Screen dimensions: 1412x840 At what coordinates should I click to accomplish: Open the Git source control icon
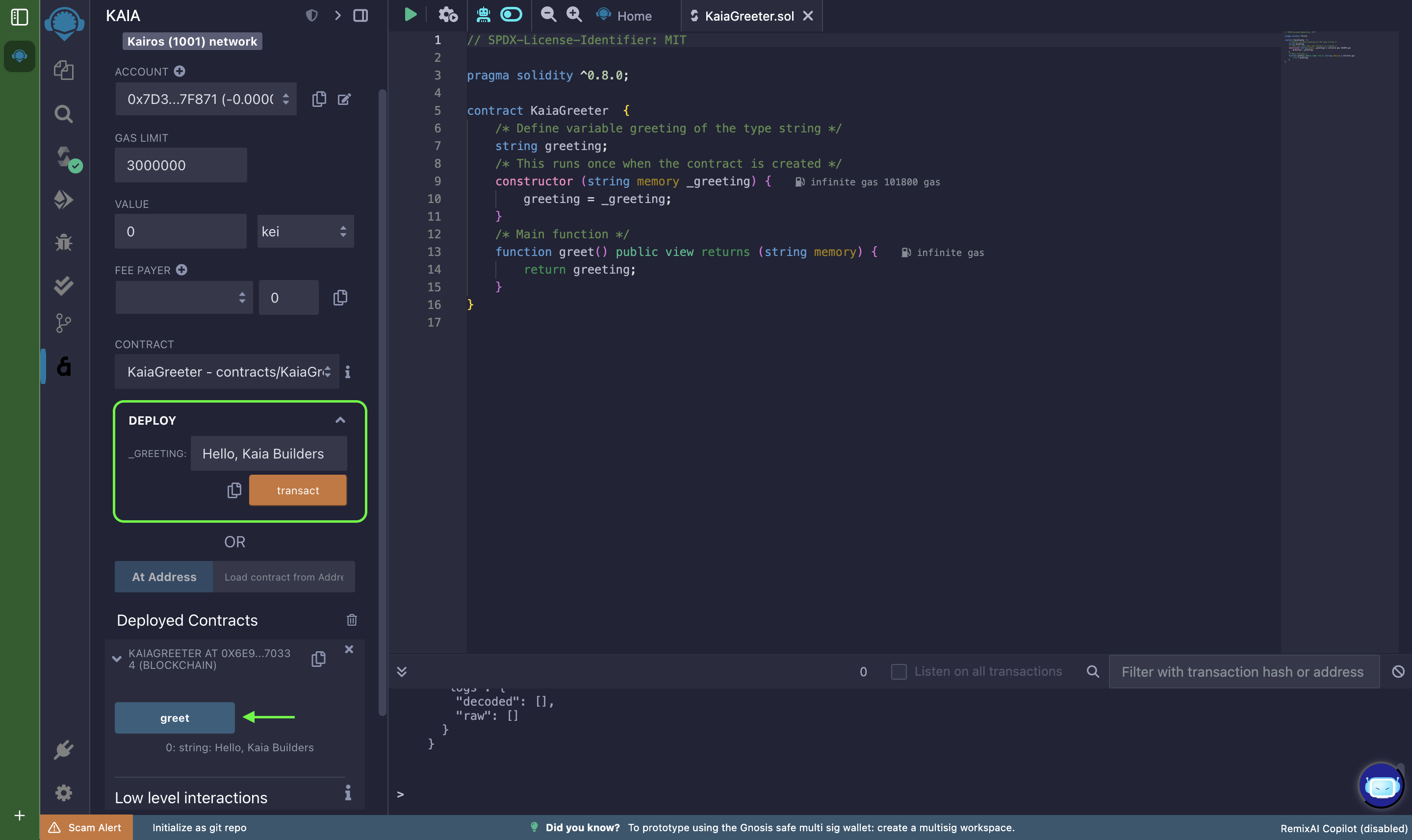63,323
